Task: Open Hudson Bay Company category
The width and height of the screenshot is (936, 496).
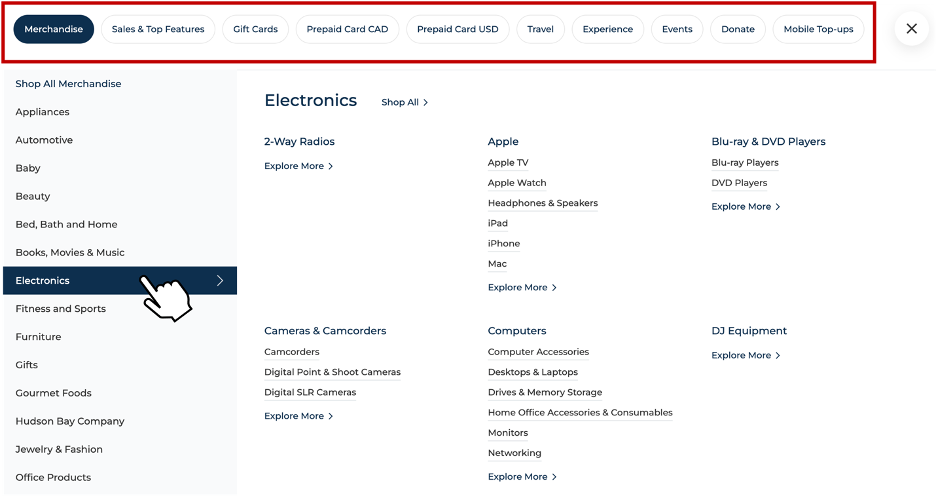Action: tap(70, 421)
